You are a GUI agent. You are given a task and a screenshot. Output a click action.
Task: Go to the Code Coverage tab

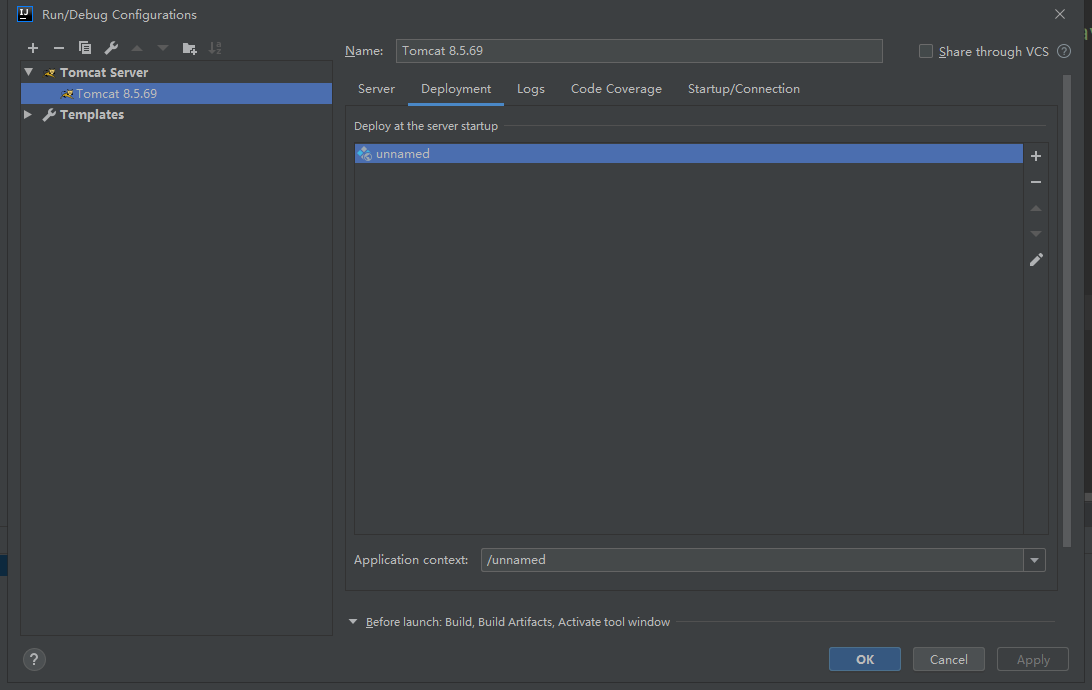pos(616,89)
